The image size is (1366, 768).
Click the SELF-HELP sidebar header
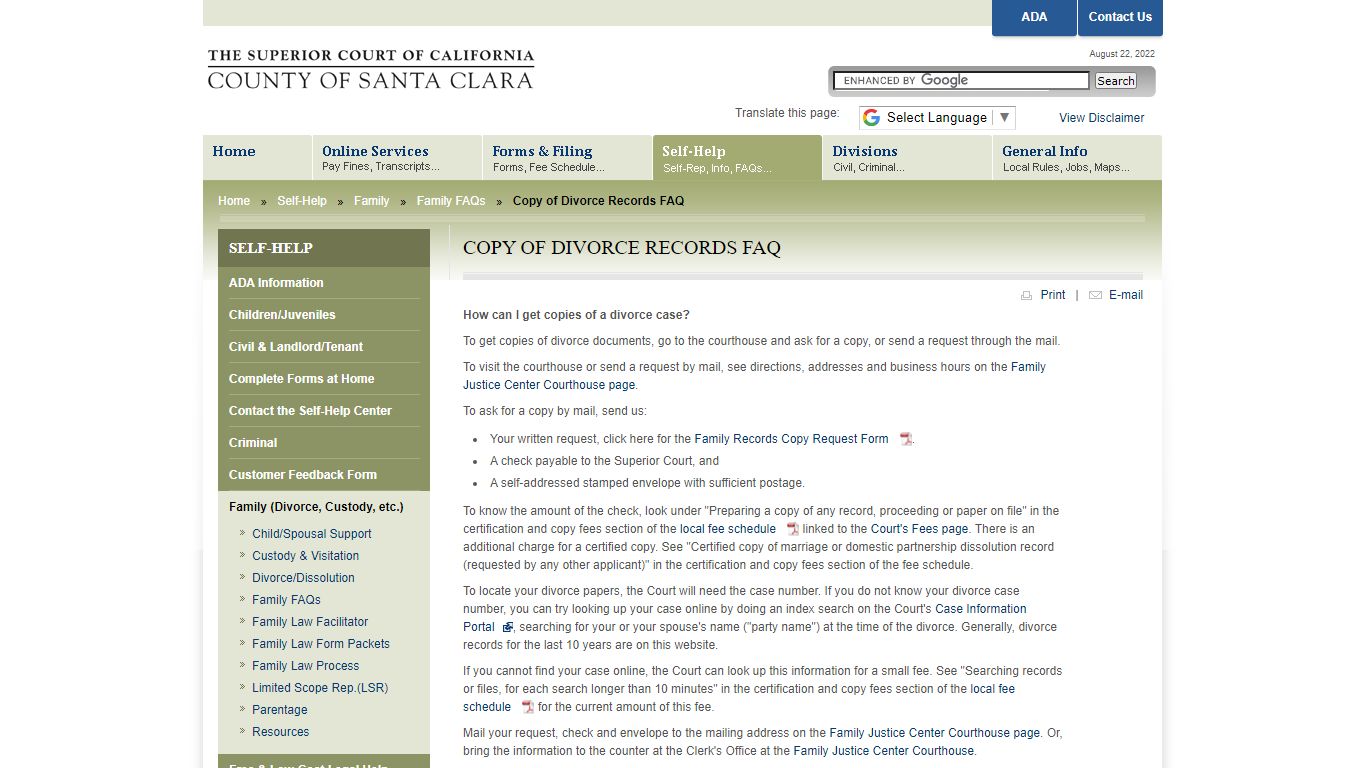[x=324, y=248]
